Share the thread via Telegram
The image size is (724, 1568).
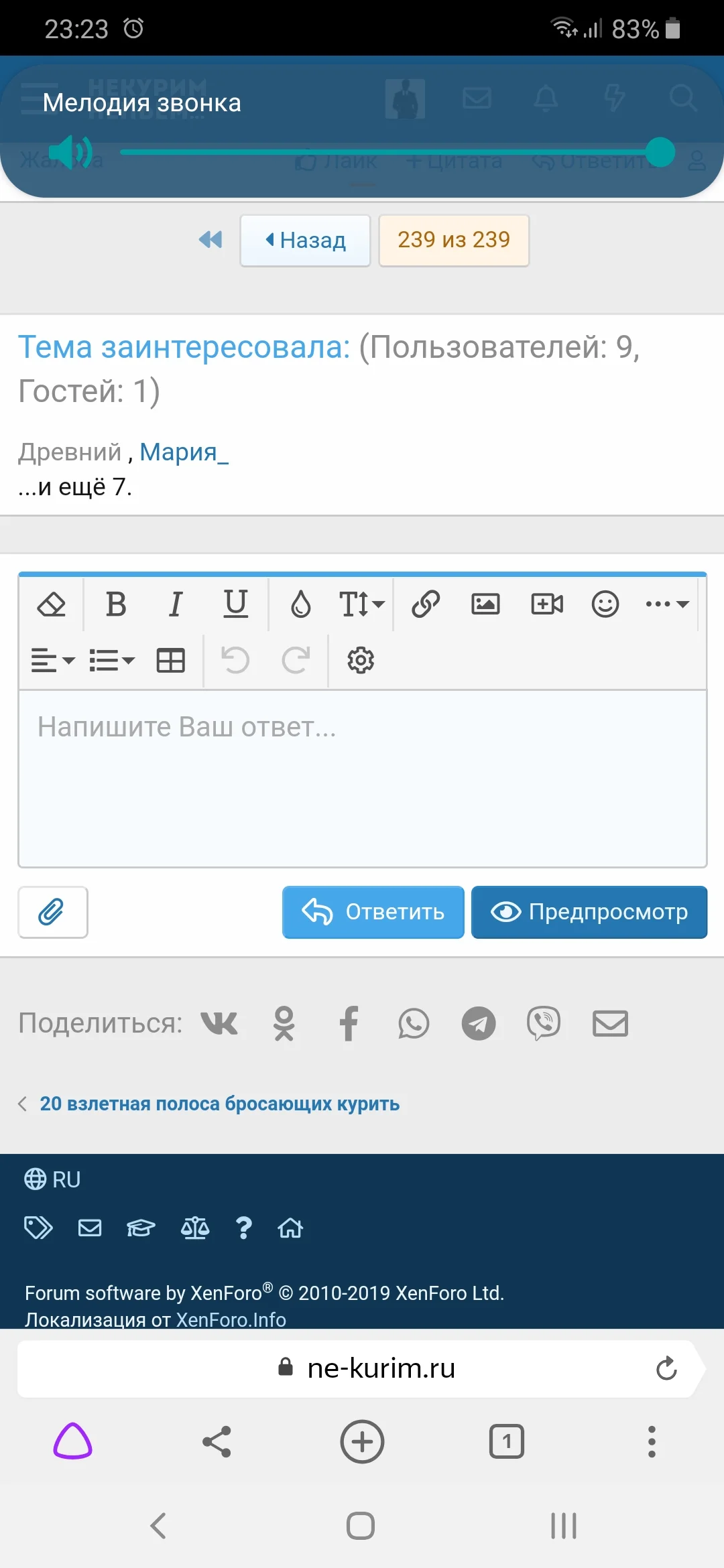point(479,1024)
